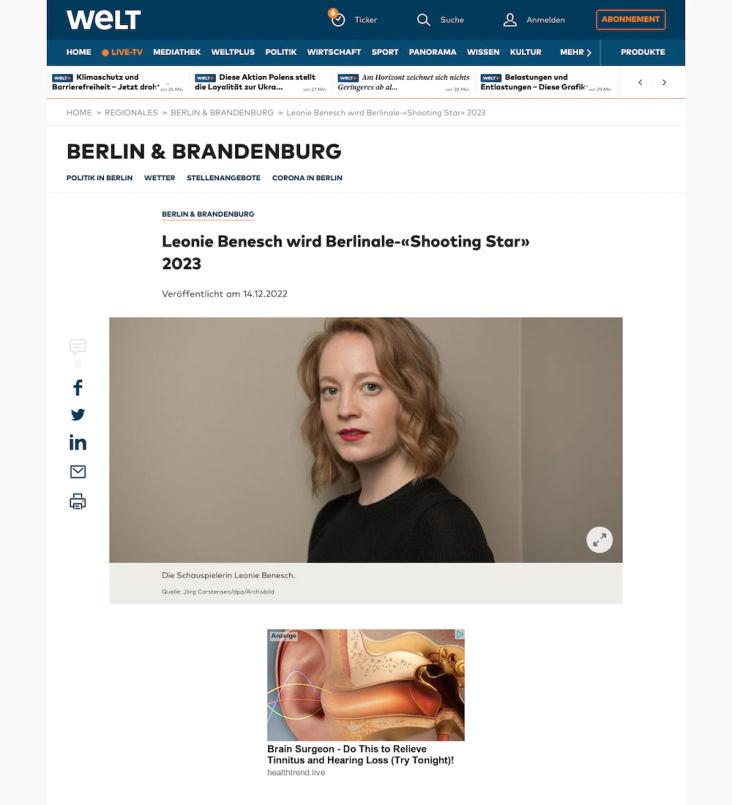The image size is (732, 805).
Task: Show next headlines with right chevron
Action: pyautogui.click(x=664, y=82)
